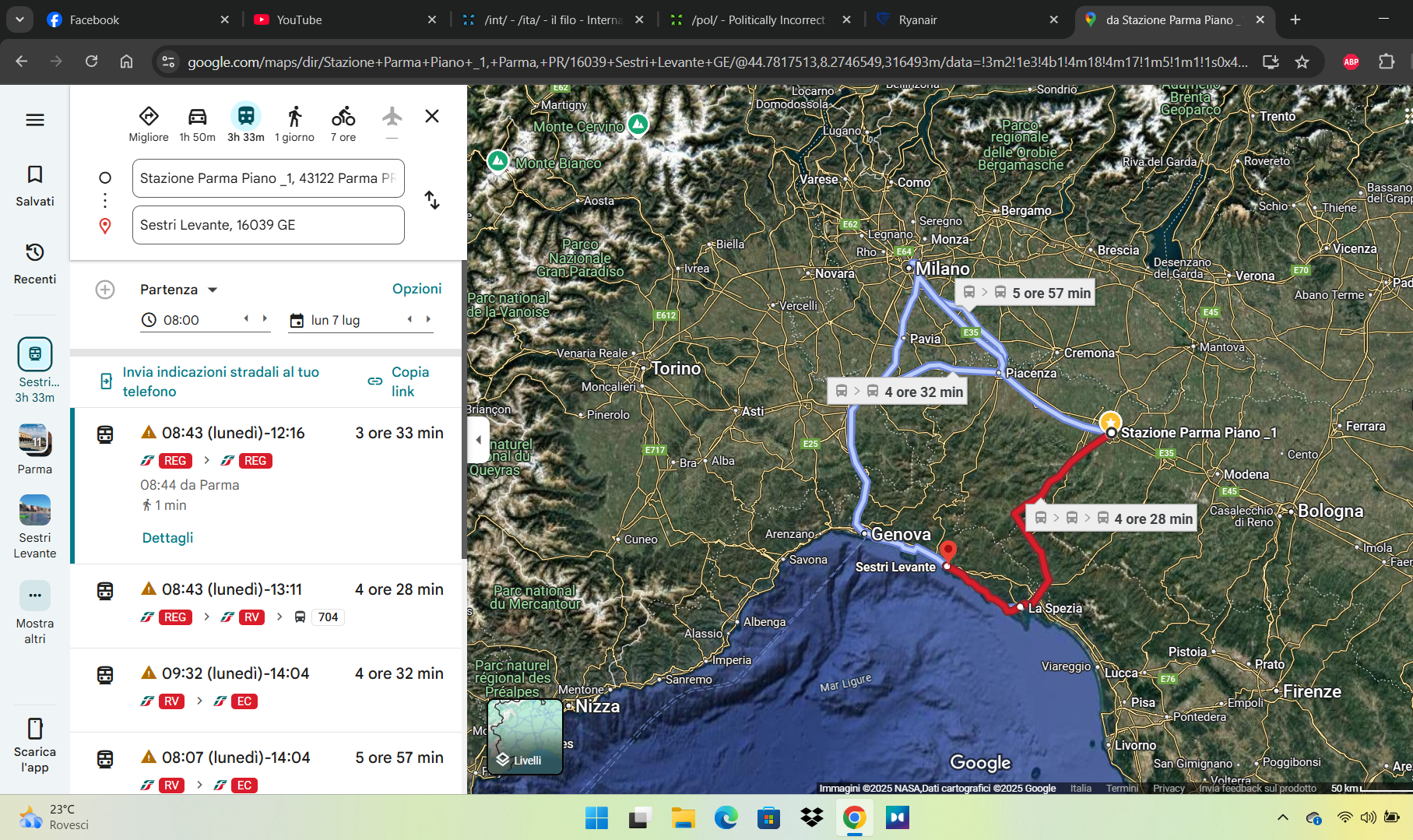1413x840 pixels.
Task: Switch to driving mode 1h 50m
Action: pos(197,124)
